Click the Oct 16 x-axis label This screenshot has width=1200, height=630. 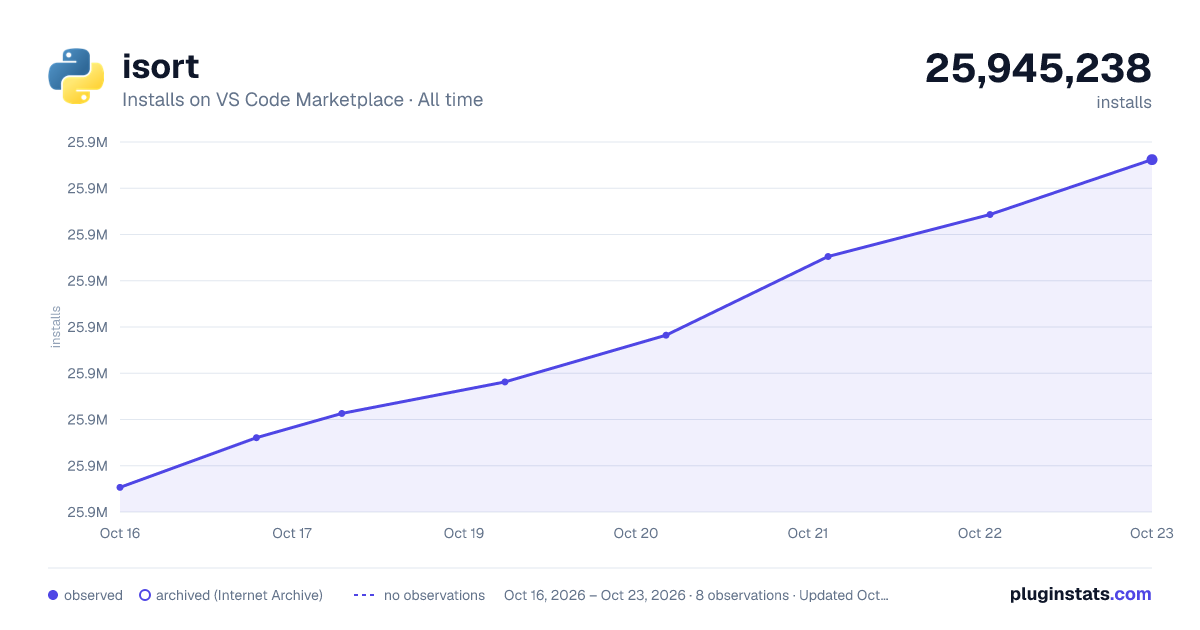[120, 533]
